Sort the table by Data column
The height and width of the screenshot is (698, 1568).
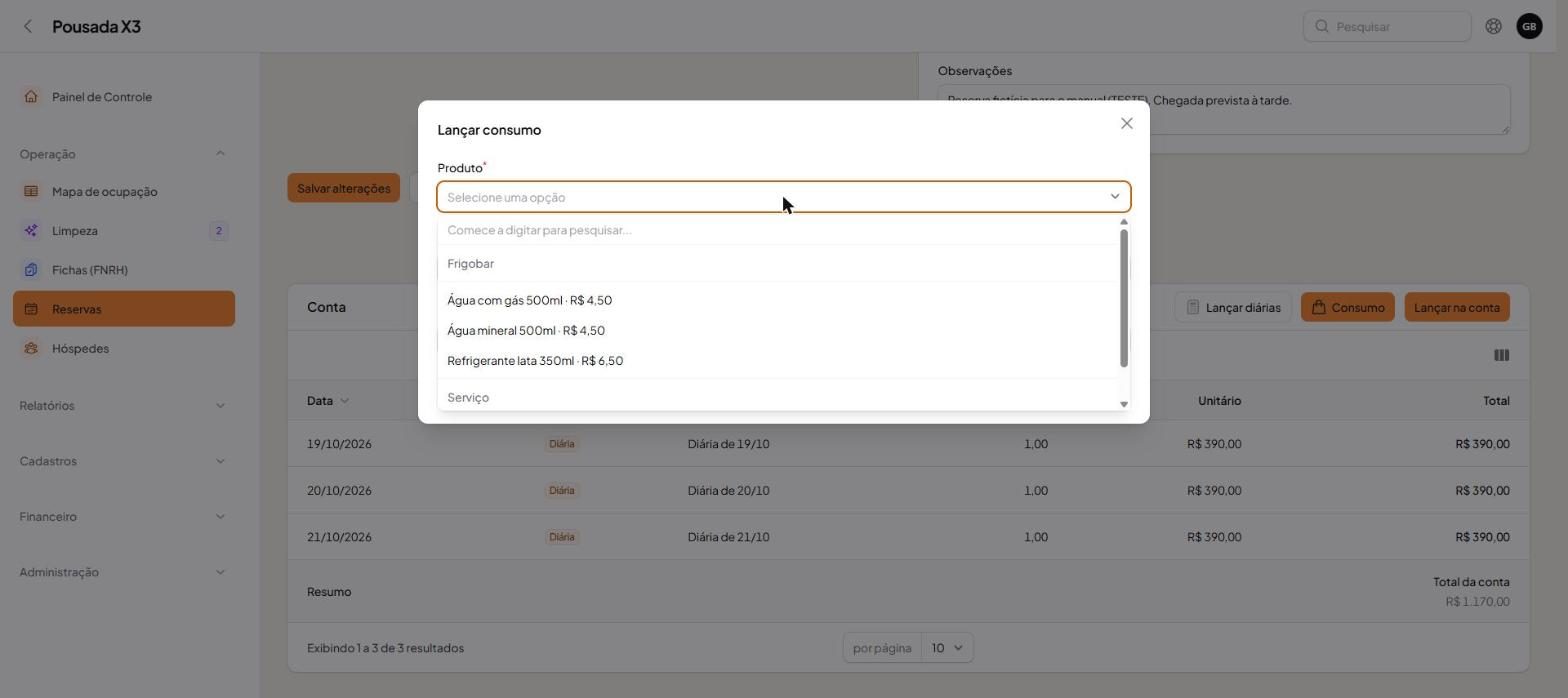click(328, 401)
